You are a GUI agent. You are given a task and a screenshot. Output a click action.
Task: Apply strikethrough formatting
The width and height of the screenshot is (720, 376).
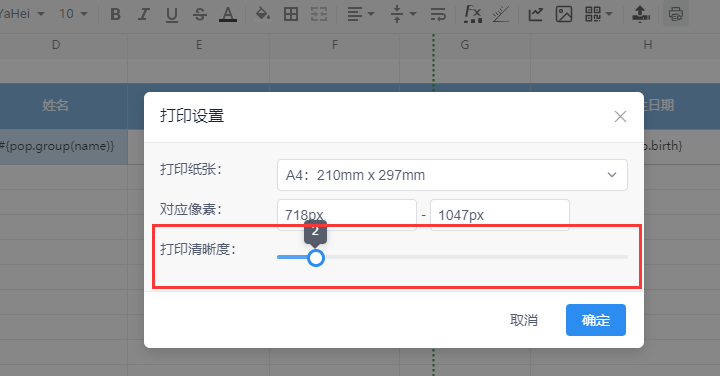point(200,14)
